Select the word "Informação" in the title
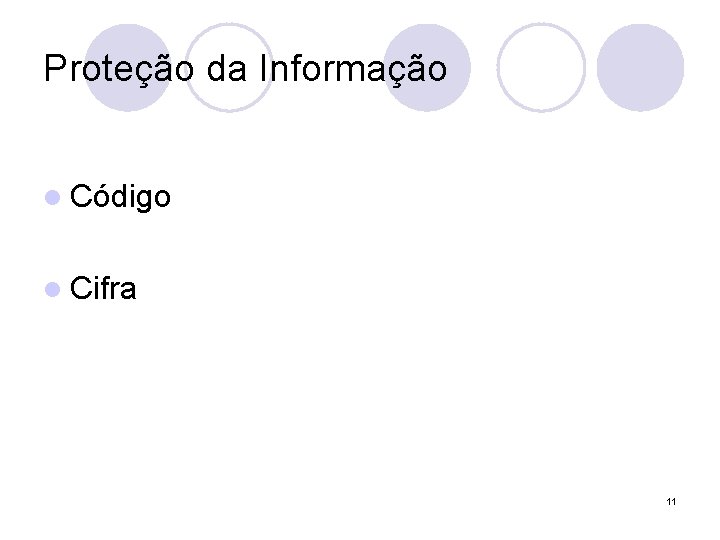The height and width of the screenshot is (540, 720). pos(352,69)
